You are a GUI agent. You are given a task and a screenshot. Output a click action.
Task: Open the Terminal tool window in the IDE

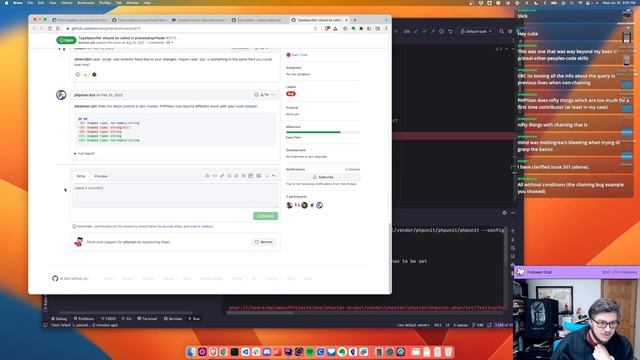click(x=147, y=318)
